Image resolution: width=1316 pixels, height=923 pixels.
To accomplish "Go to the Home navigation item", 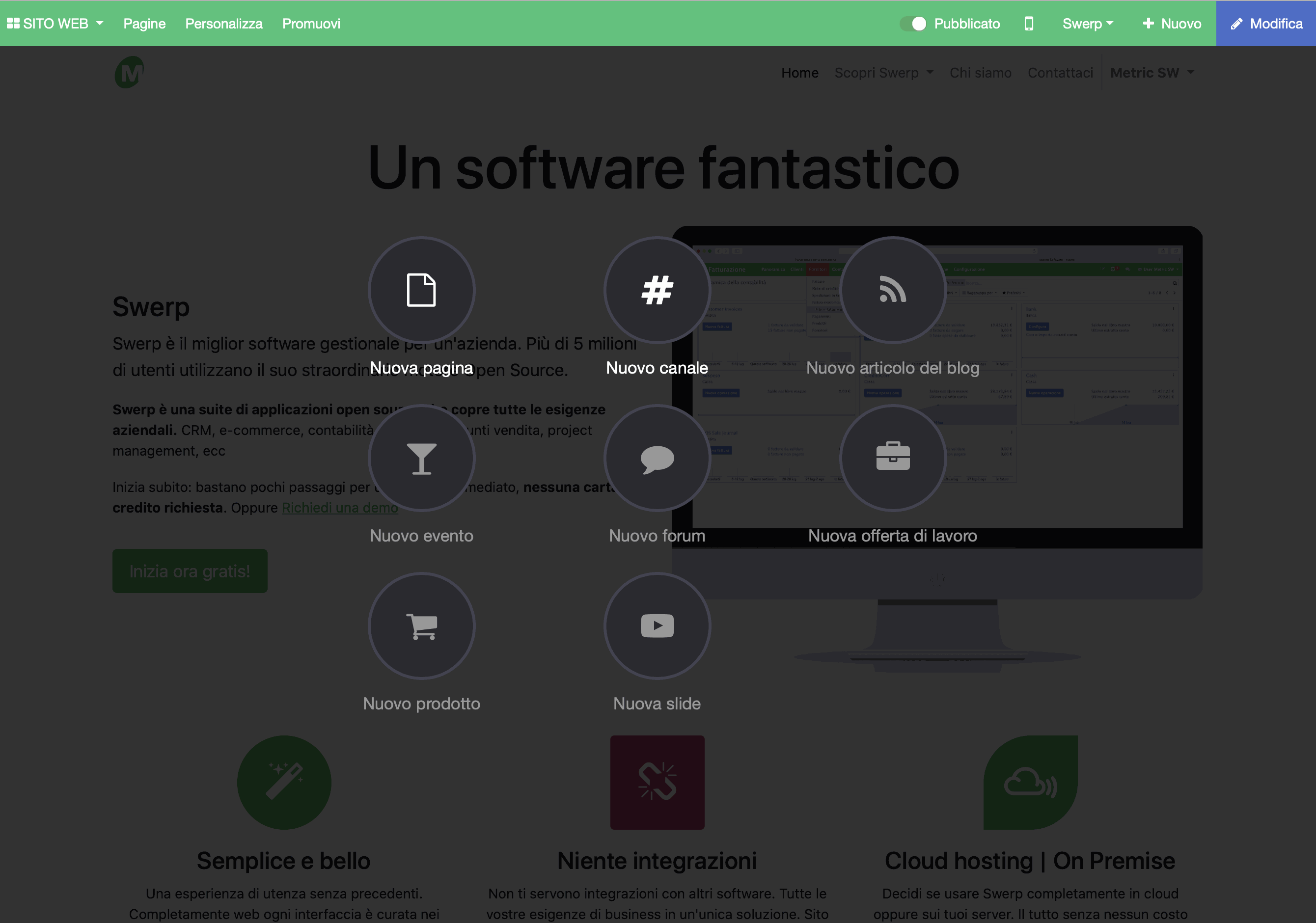I will (799, 73).
